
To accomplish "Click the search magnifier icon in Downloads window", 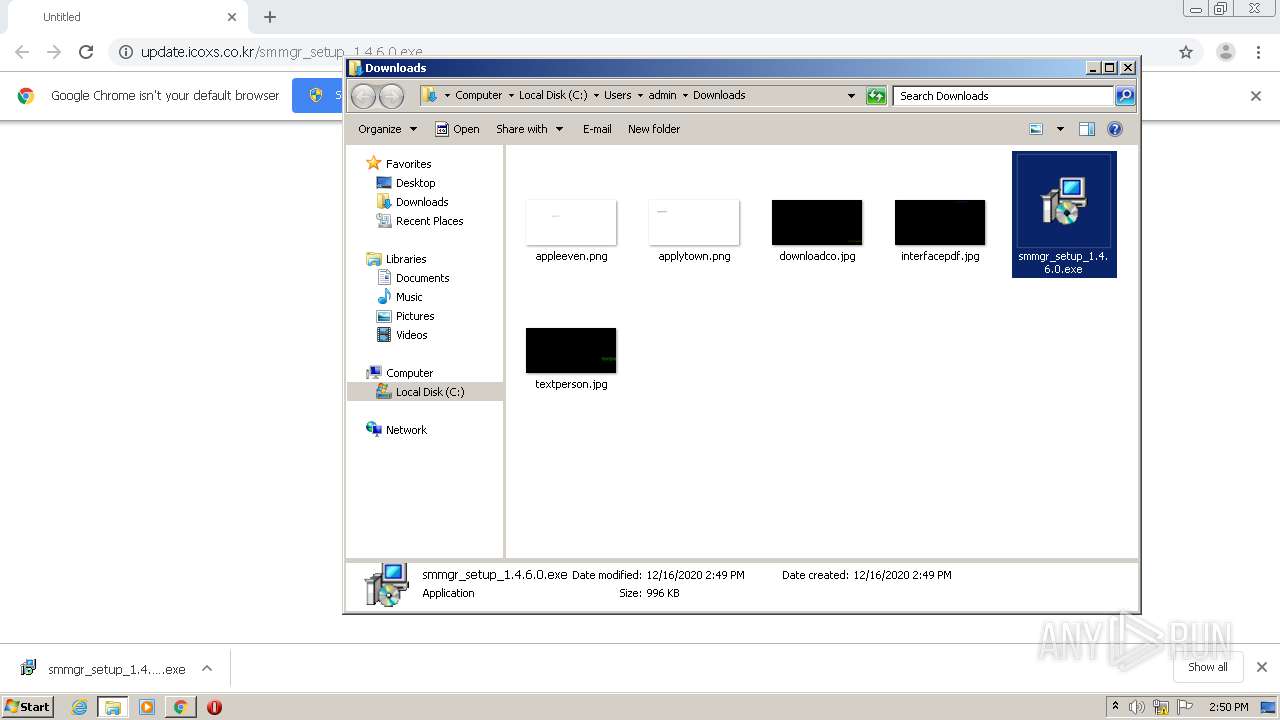I will [x=1125, y=96].
